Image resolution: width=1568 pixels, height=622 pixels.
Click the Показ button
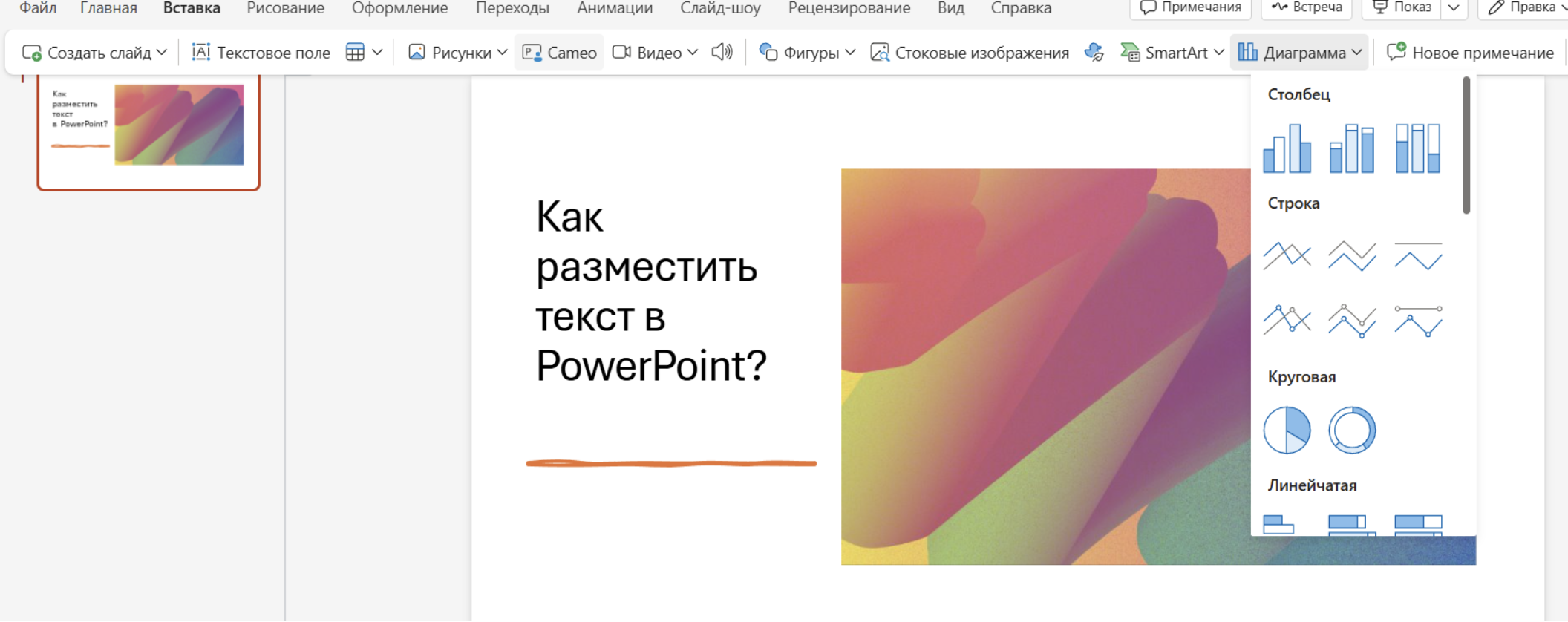click(x=1402, y=7)
